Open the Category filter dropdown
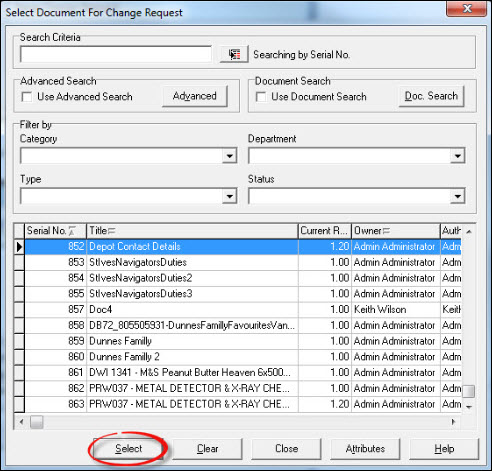Image resolution: width=492 pixels, height=471 pixels. tap(229, 156)
